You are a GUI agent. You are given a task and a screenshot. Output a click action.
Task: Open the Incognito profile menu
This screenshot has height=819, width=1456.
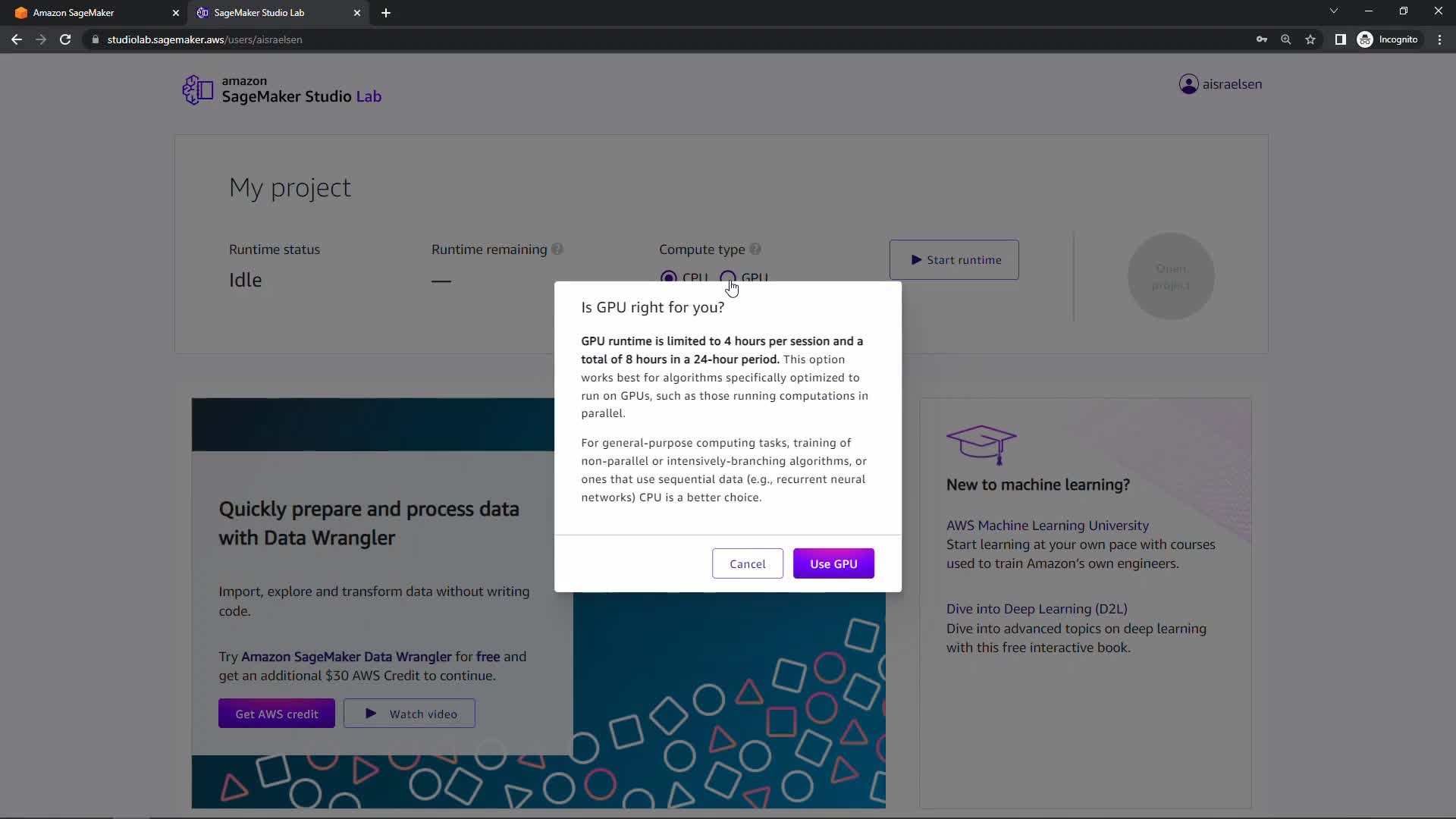pyautogui.click(x=1388, y=39)
